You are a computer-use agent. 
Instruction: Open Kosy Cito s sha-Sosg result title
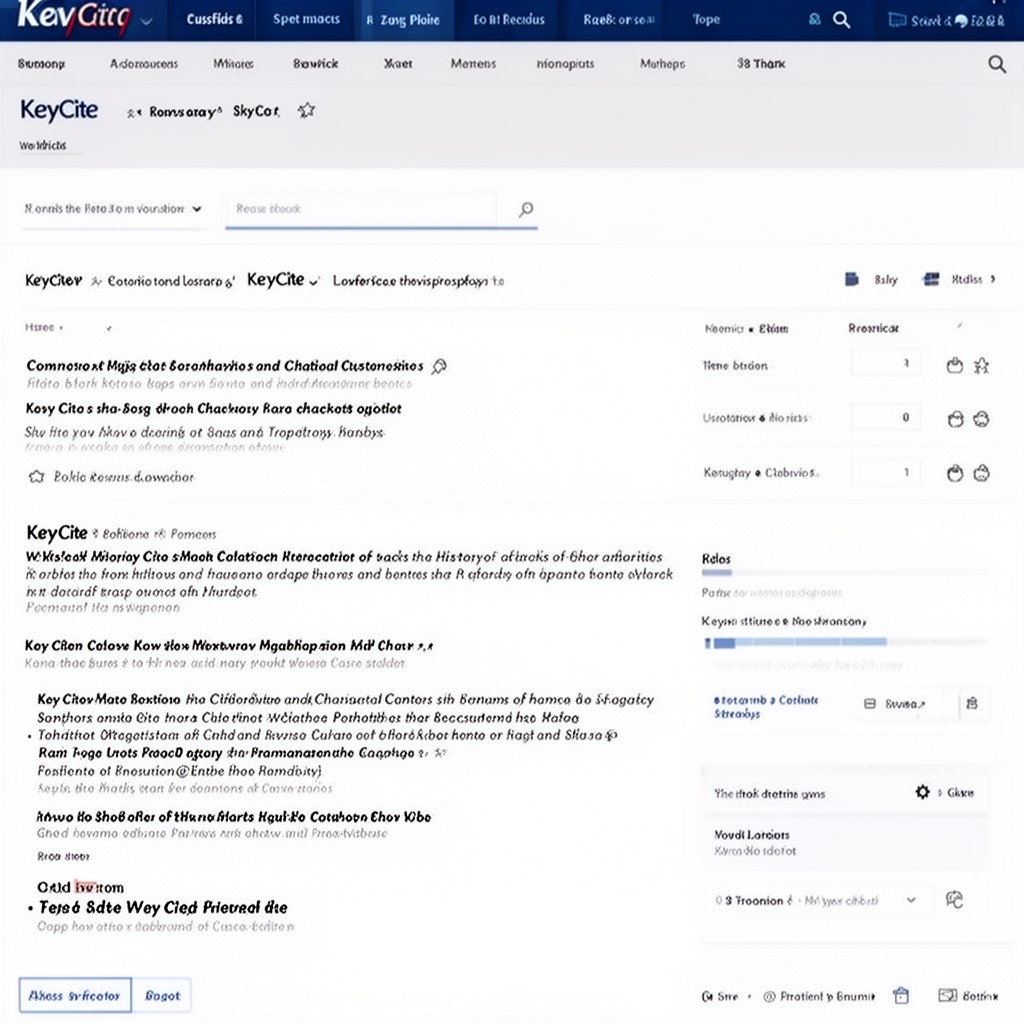(214, 409)
